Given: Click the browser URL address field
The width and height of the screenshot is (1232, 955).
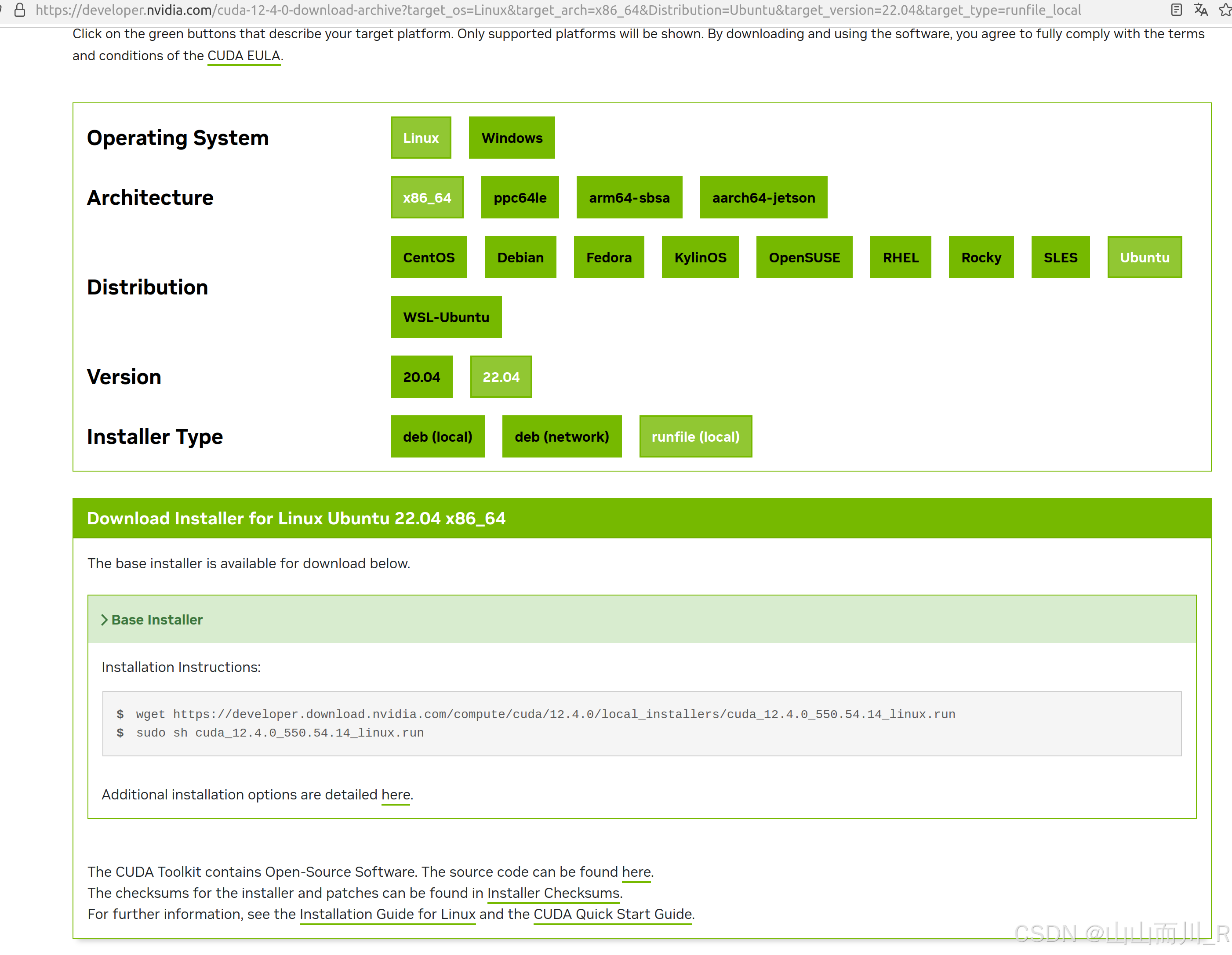Looking at the screenshot, I should click(x=559, y=10).
